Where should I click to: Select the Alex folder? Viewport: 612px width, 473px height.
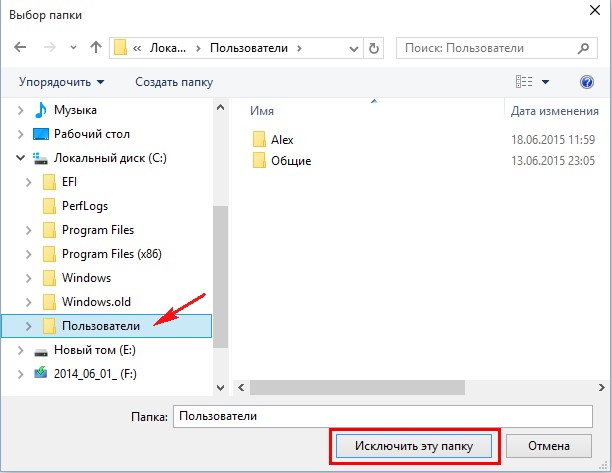click(x=282, y=139)
